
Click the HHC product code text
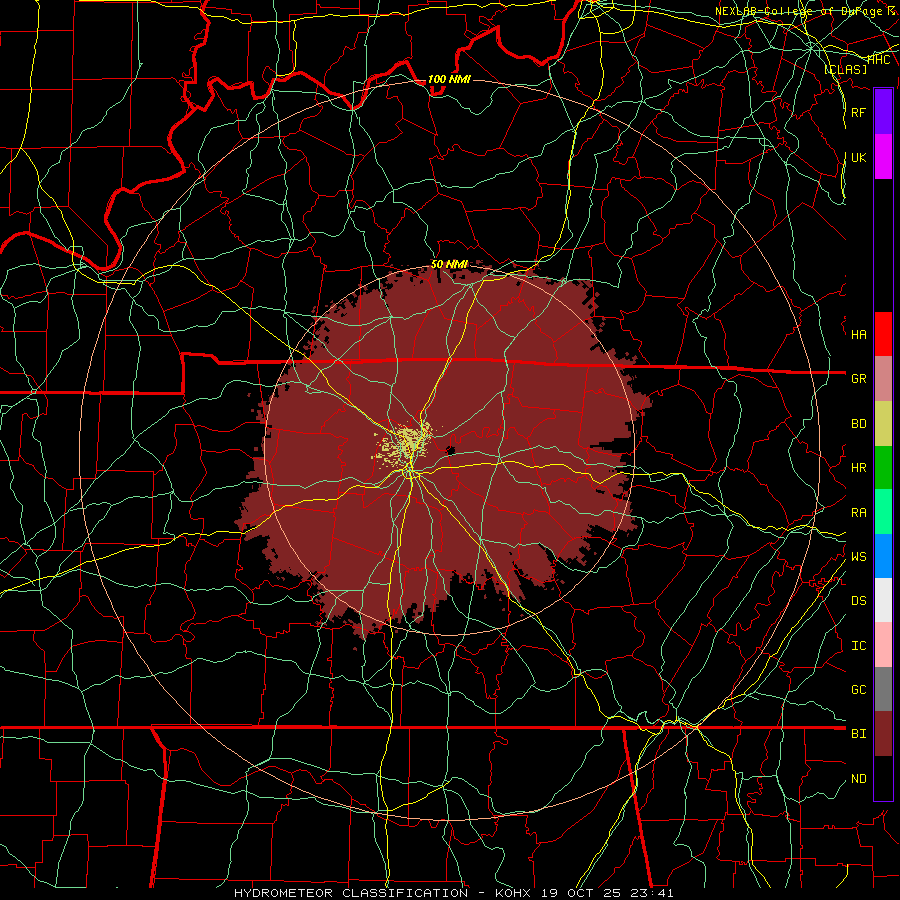pyautogui.click(x=879, y=59)
